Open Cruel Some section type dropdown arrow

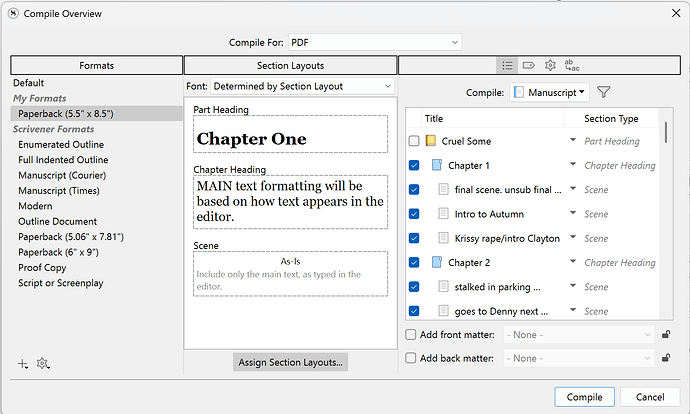click(573, 140)
